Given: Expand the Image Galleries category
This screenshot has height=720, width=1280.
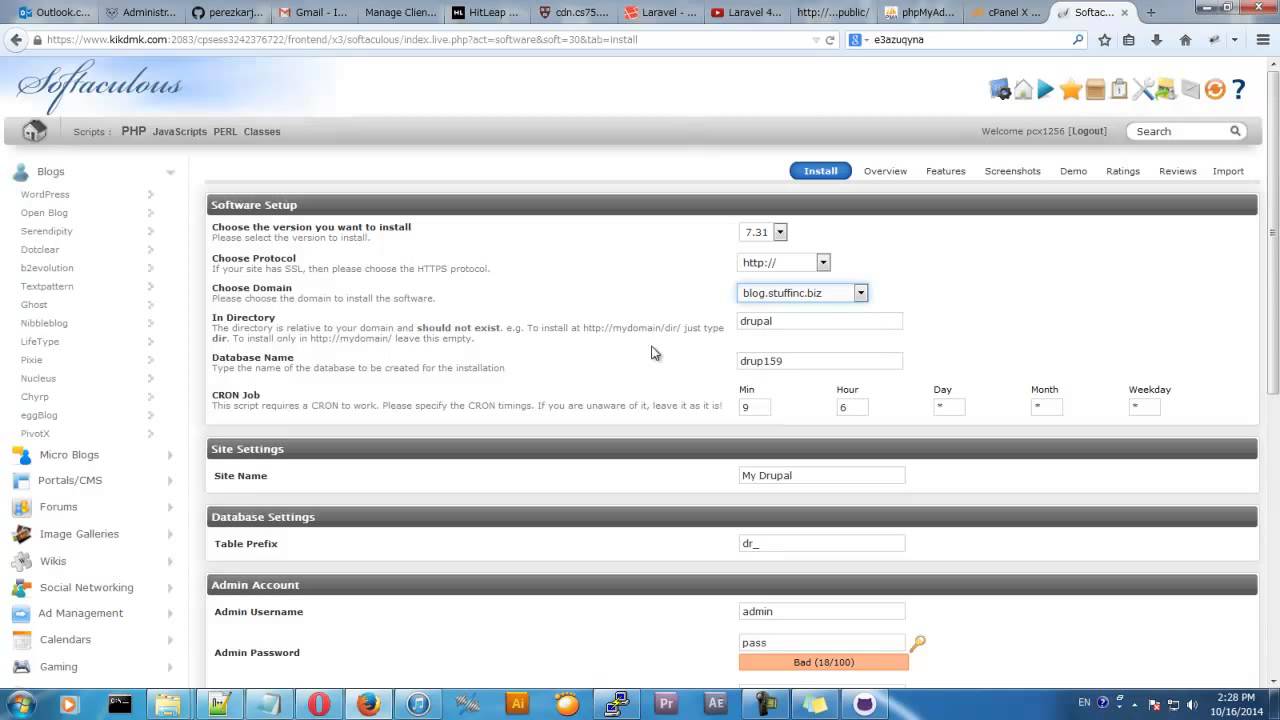Looking at the screenshot, I should click(169, 534).
